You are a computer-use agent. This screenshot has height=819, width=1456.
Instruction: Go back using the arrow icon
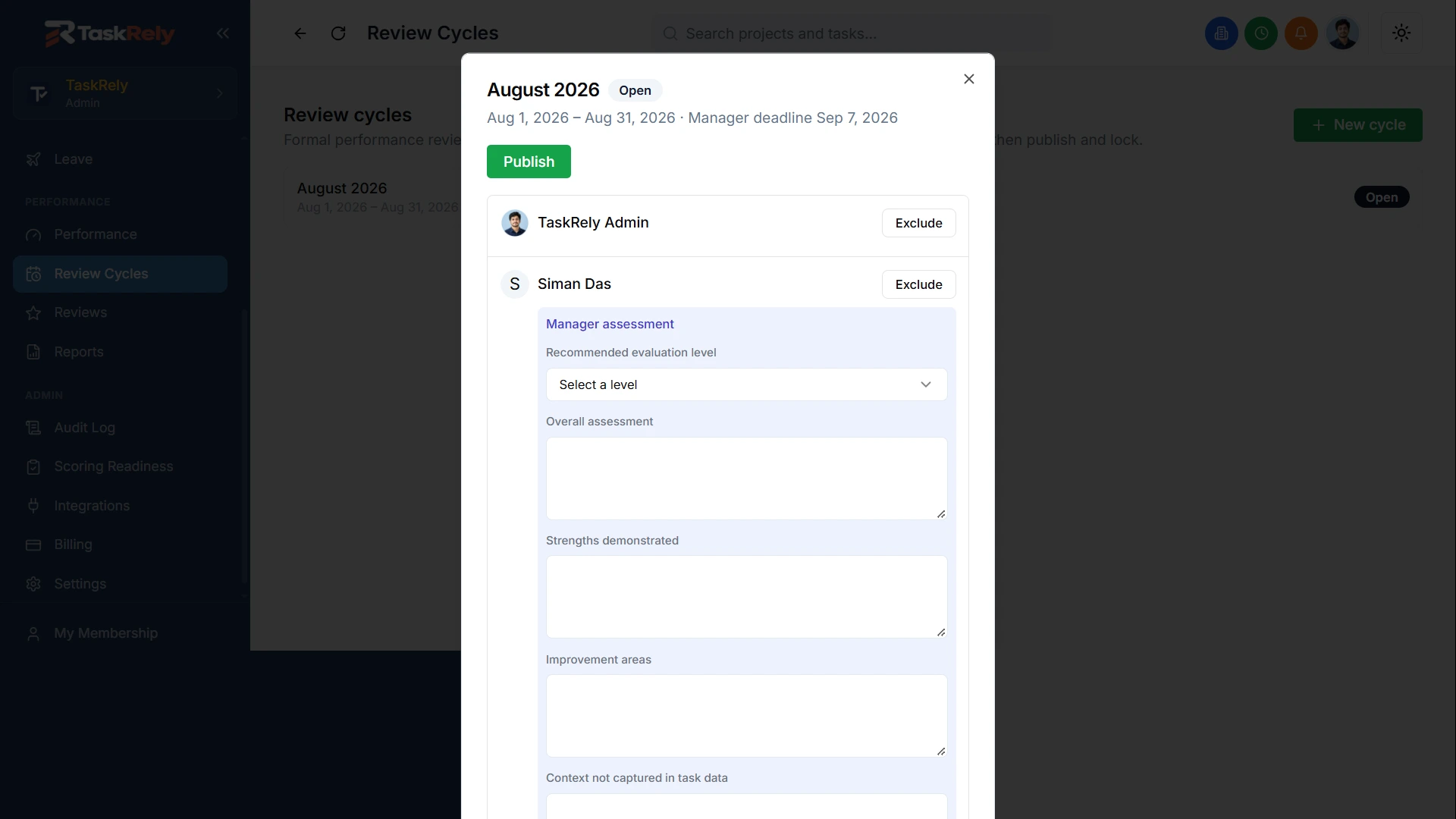(300, 33)
